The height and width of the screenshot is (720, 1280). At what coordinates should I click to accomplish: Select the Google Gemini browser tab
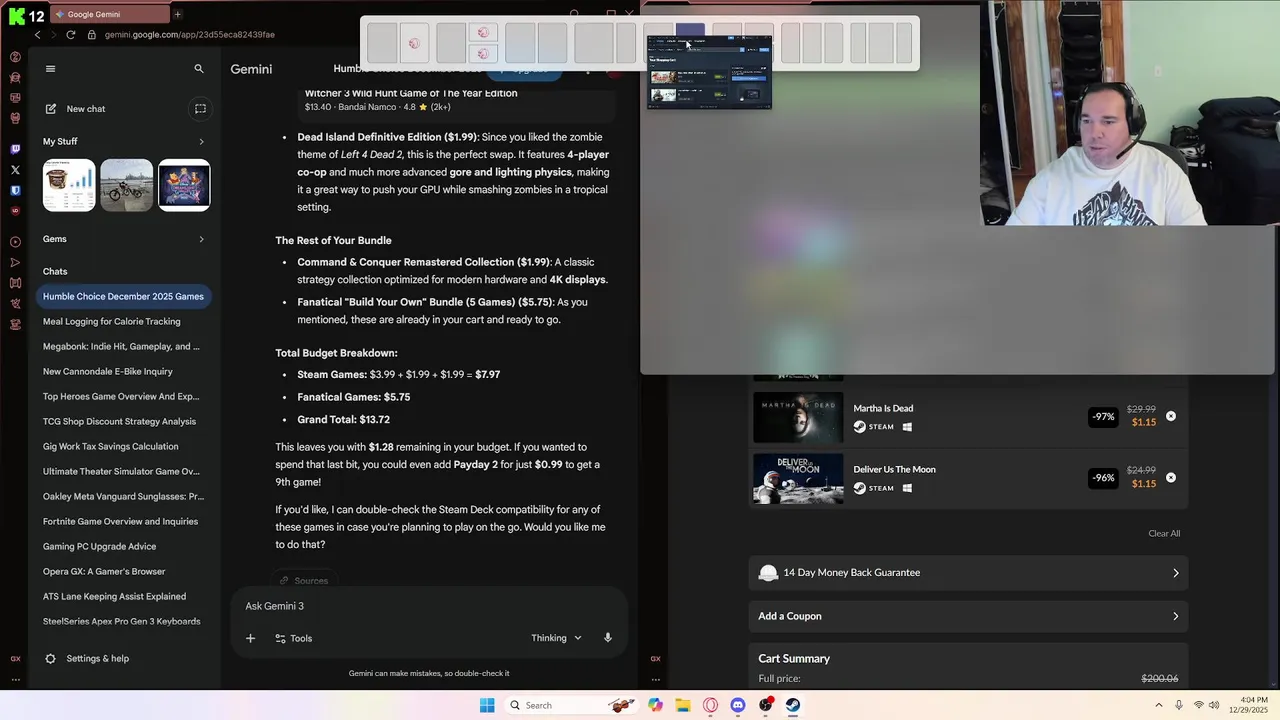(x=110, y=14)
